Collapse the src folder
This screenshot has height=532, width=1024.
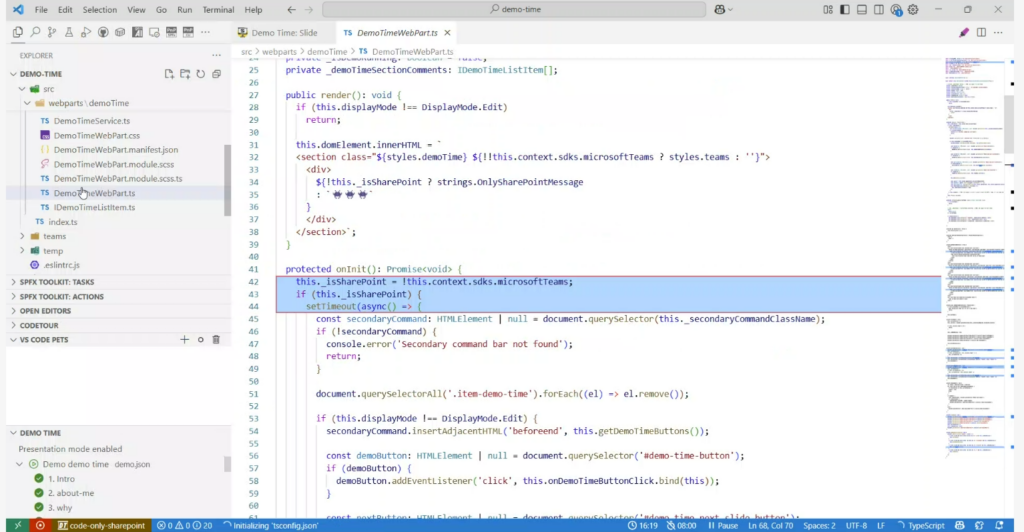[22, 89]
